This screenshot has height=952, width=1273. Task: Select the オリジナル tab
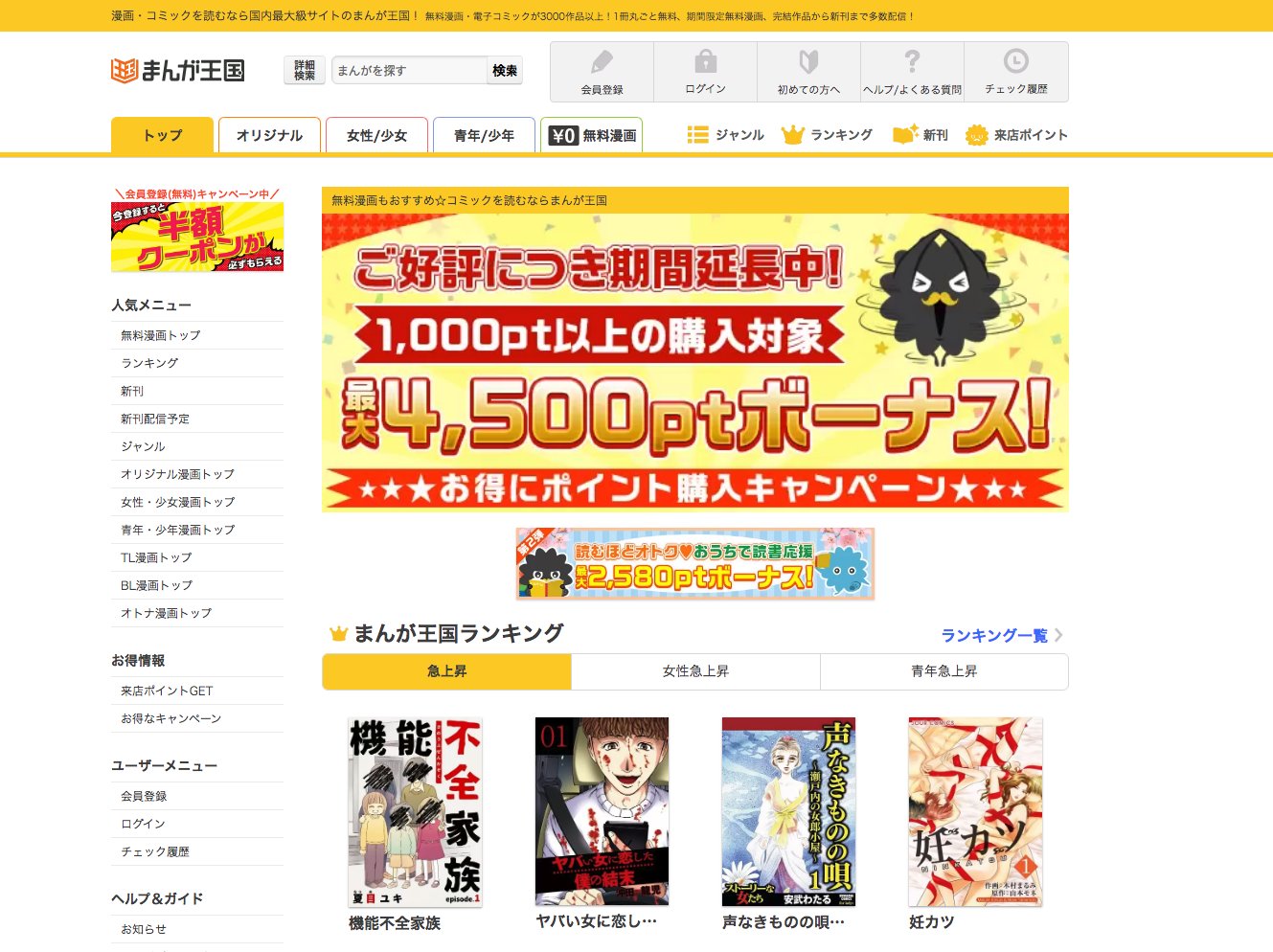pos(269,135)
